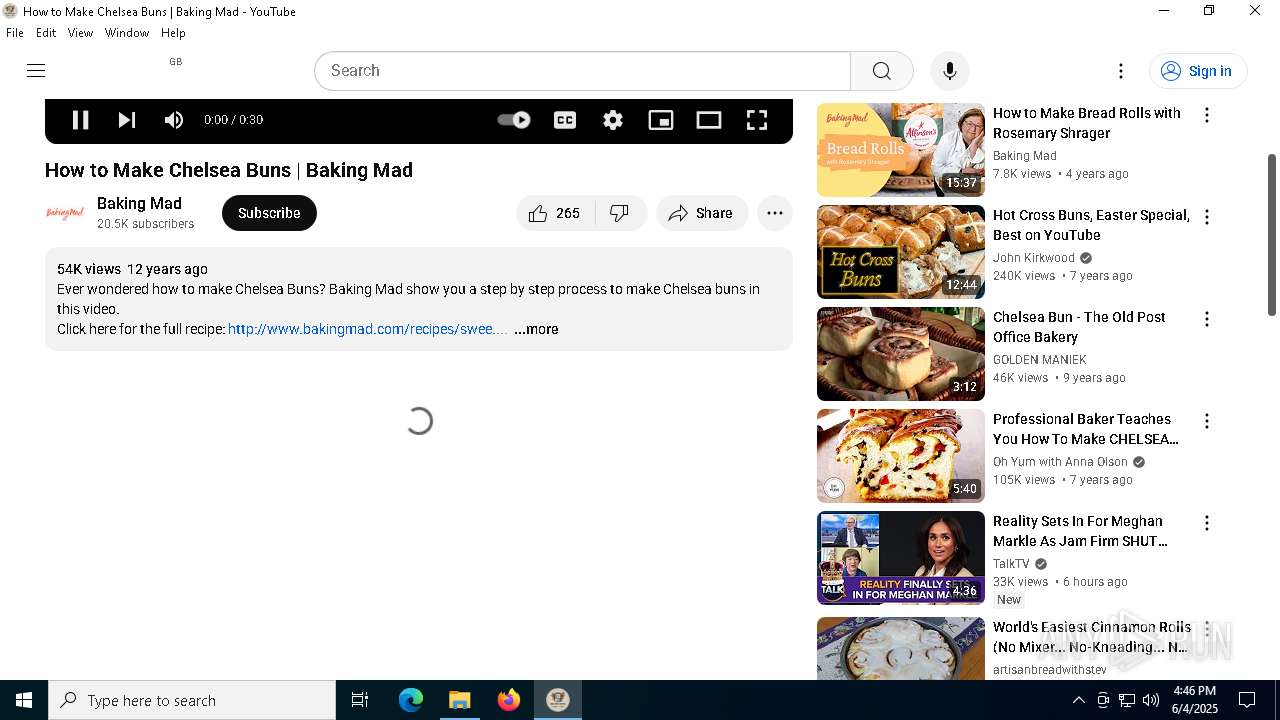Skip to next video with Next icon
Screen dimensions: 1280x720
tap(127, 120)
